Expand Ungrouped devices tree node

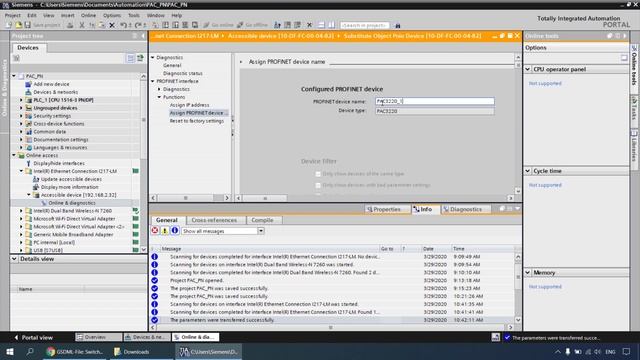point(21,108)
